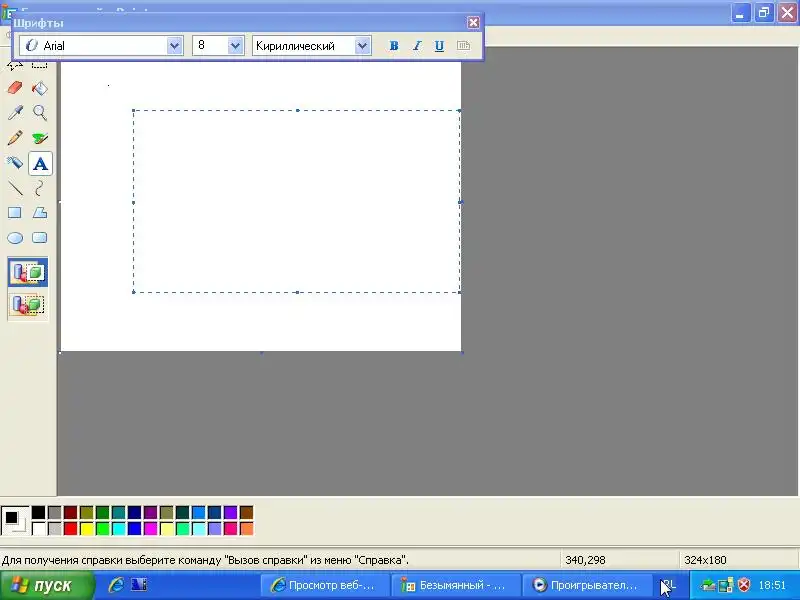Select the Pick Color eyedropper tool
Screen dimensions: 800x600
[15, 113]
